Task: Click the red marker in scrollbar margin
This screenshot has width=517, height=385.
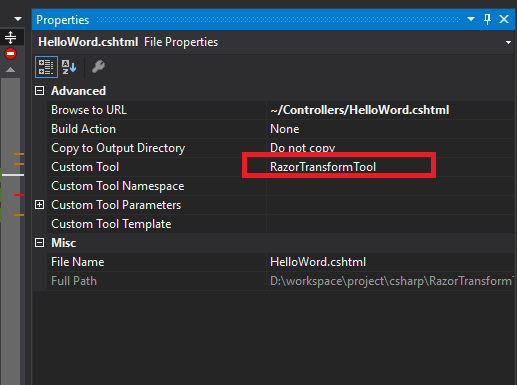Action: tap(19, 195)
